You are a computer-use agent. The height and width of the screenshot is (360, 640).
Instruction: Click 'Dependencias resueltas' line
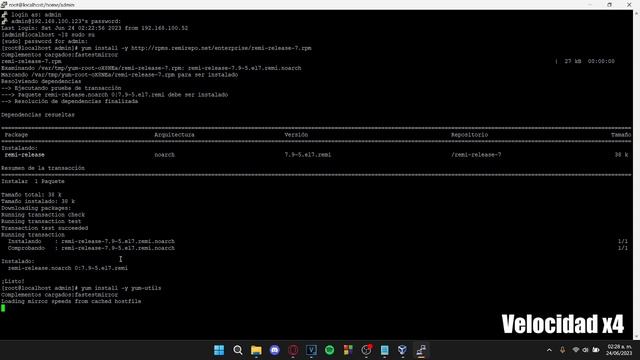(38, 115)
